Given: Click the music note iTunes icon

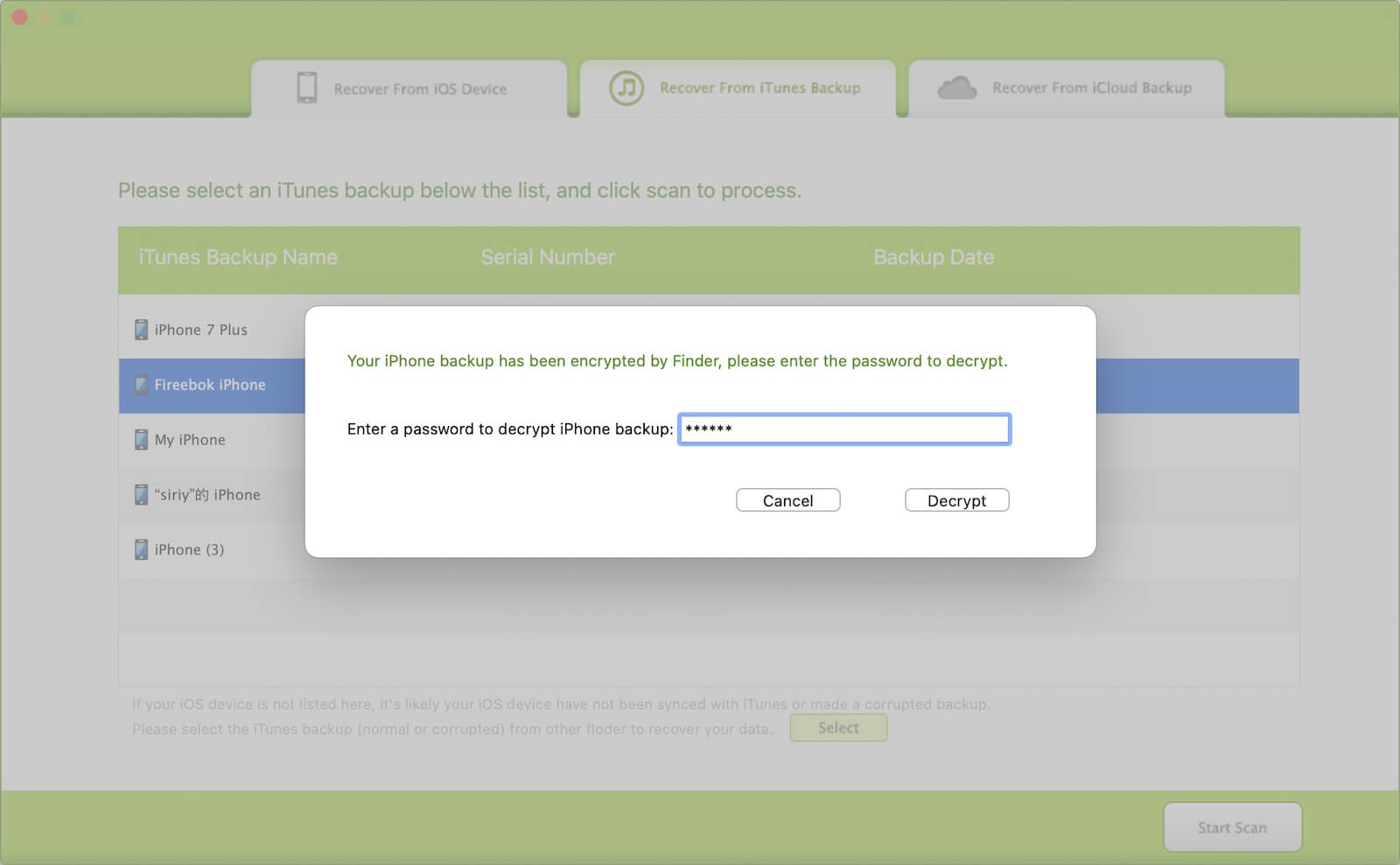Looking at the screenshot, I should point(626,88).
